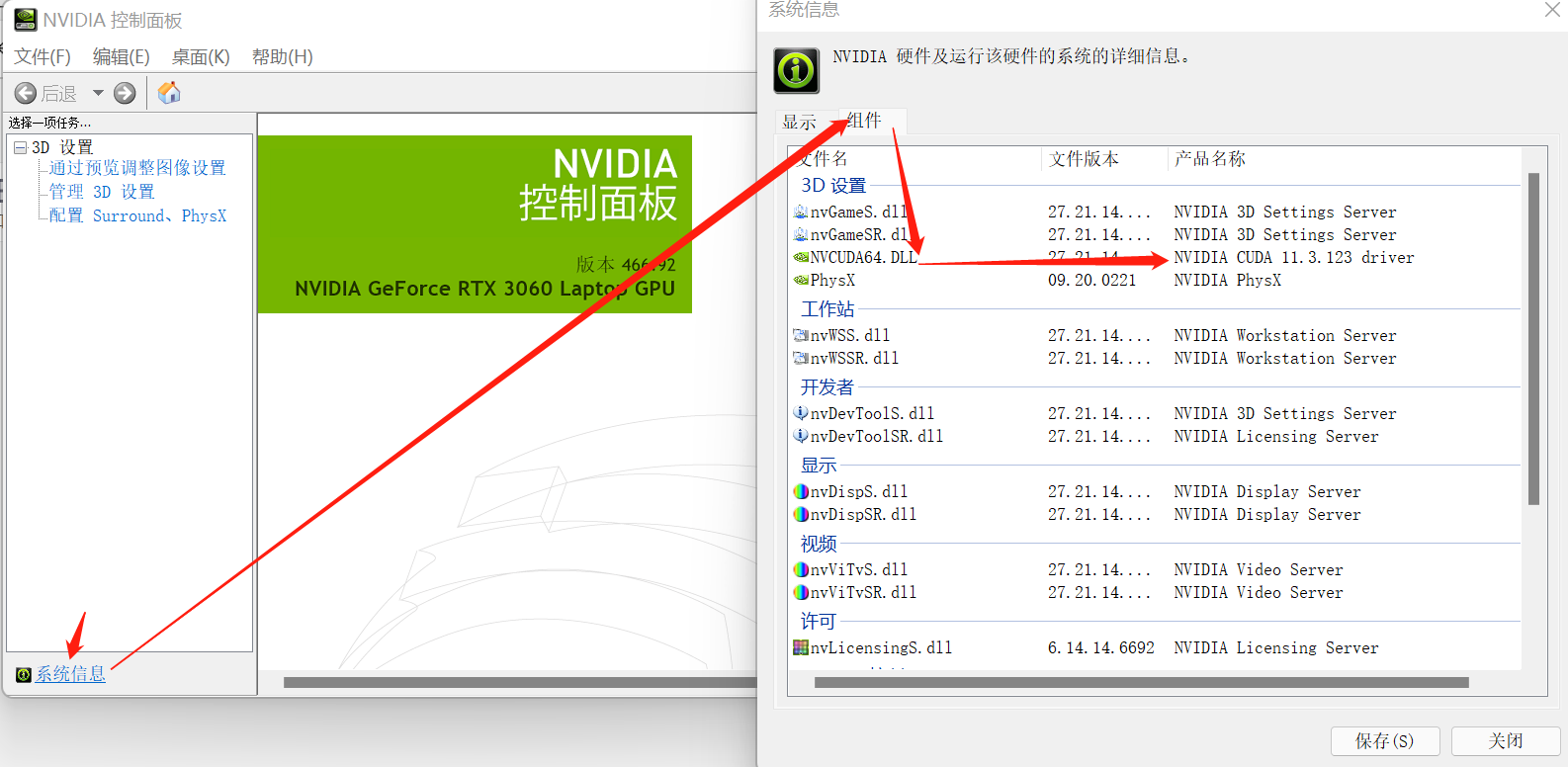1568x767 pixels.
Task: Open the 编辑(E) menu
Action: tap(122, 56)
